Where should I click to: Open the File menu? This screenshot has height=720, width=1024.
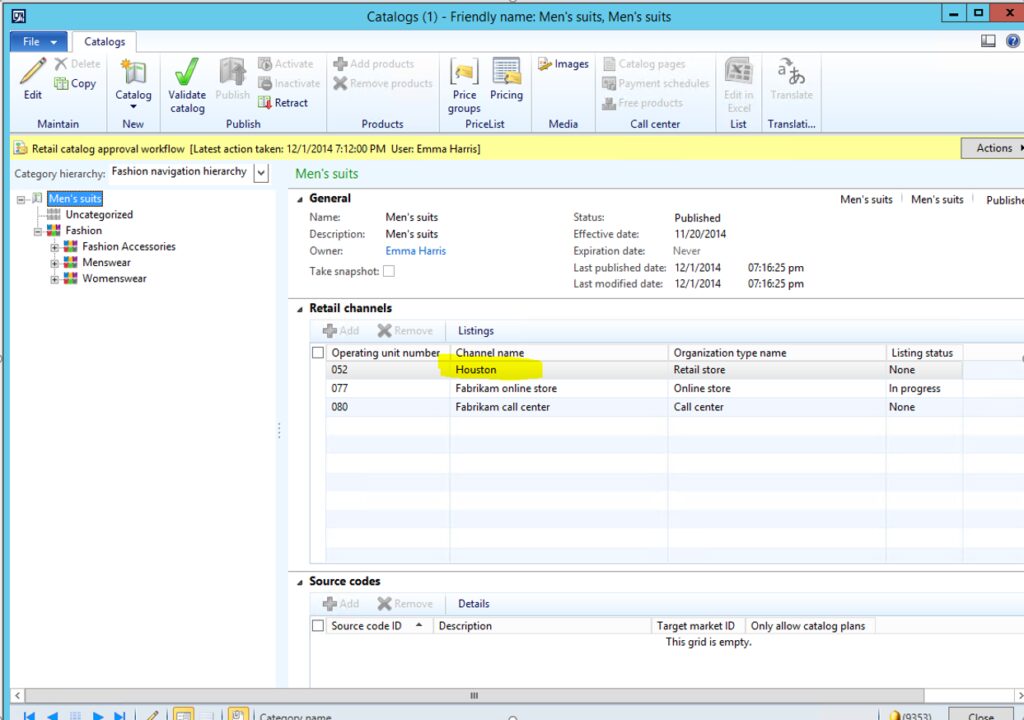(39, 42)
